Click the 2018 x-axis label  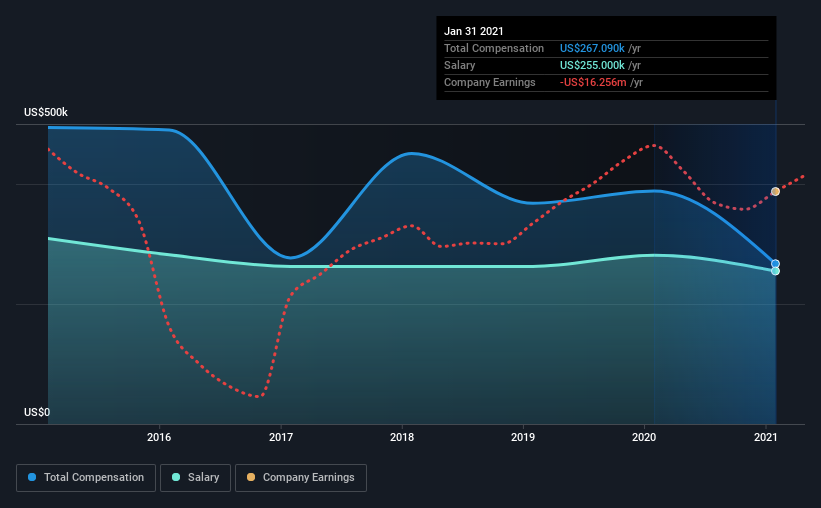402,437
